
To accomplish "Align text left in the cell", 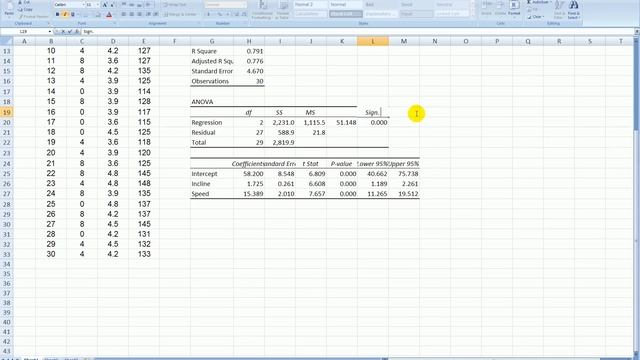I will [124, 14].
